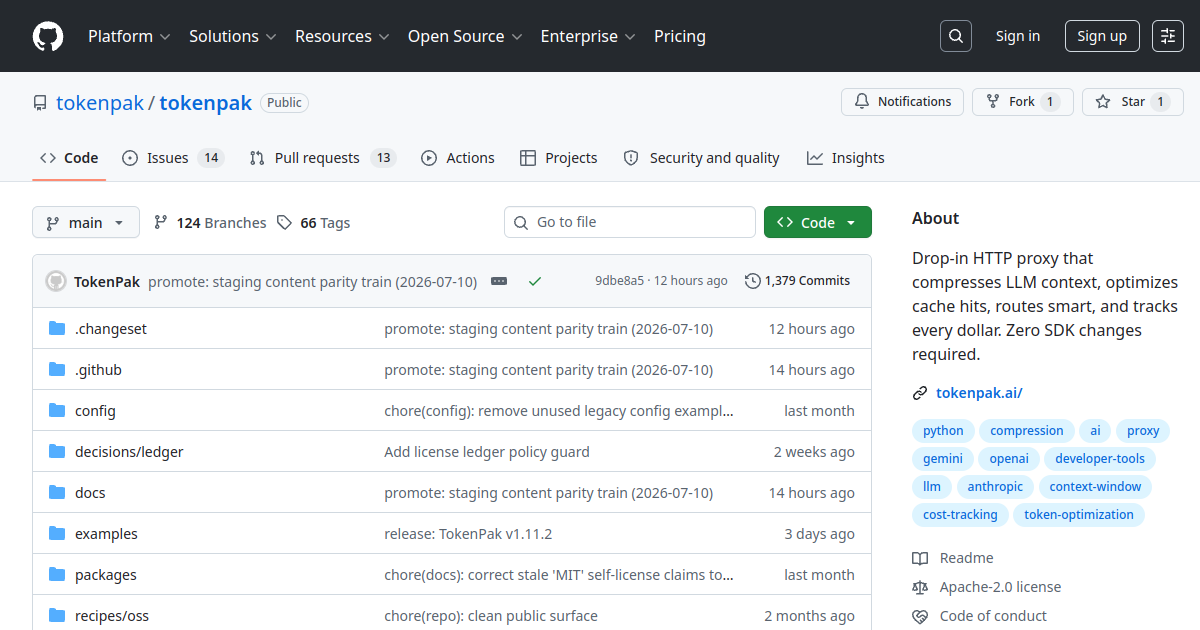Click the folder icon for docs
The width and height of the screenshot is (1200, 630).
(x=57, y=493)
